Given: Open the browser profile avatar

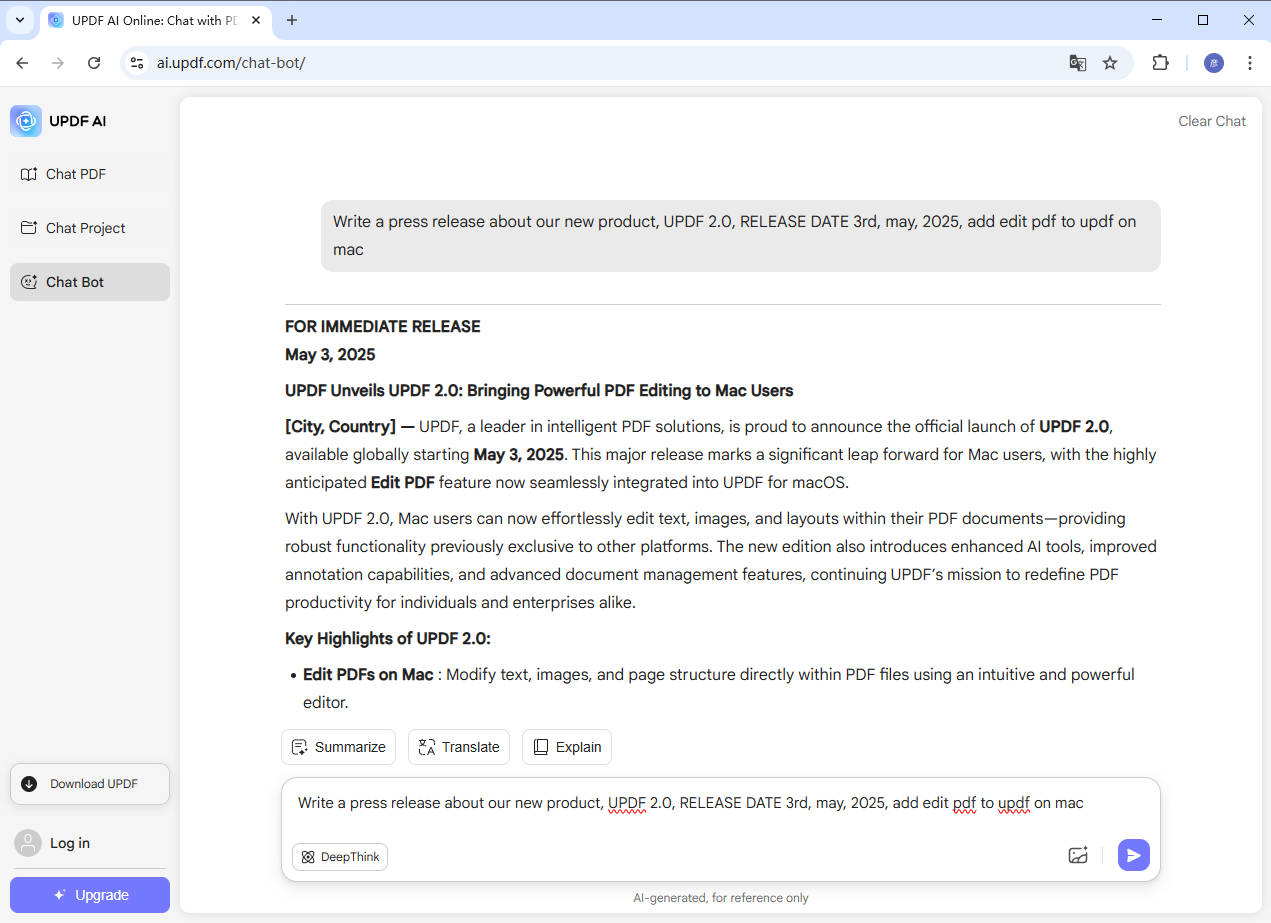Looking at the screenshot, I should (x=1214, y=62).
